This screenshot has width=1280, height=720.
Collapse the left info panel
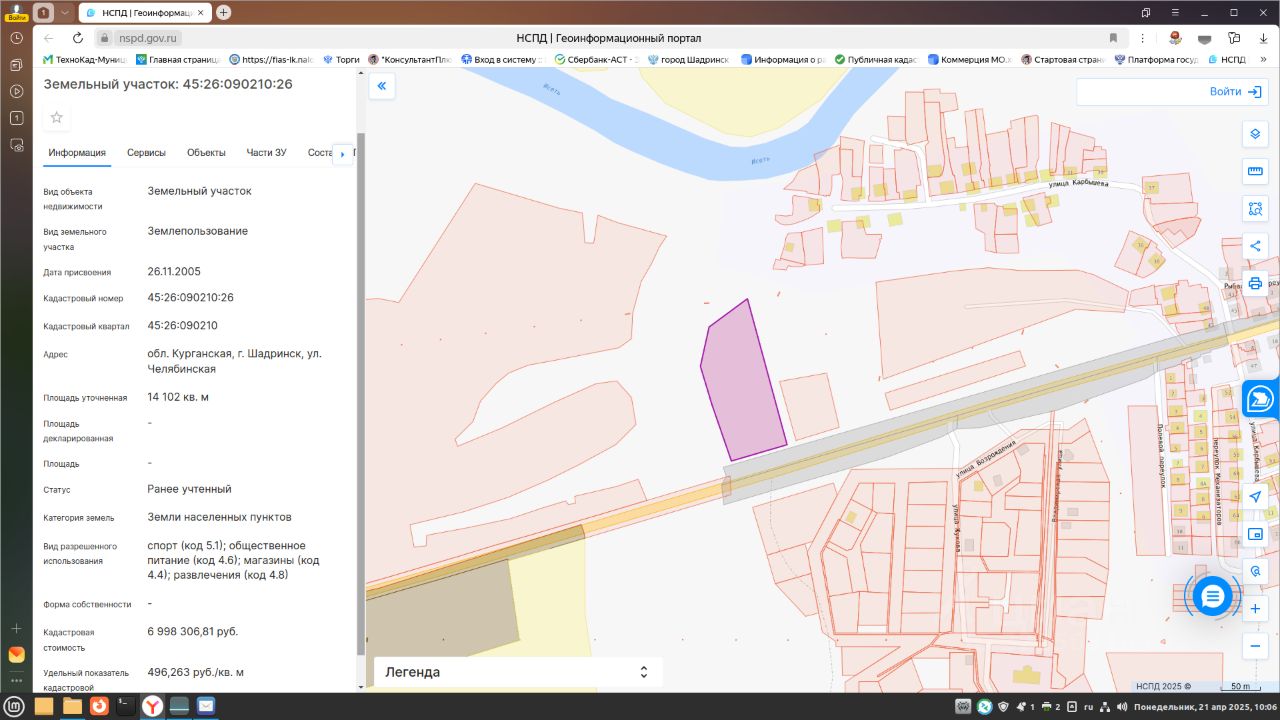tap(381, 86)
